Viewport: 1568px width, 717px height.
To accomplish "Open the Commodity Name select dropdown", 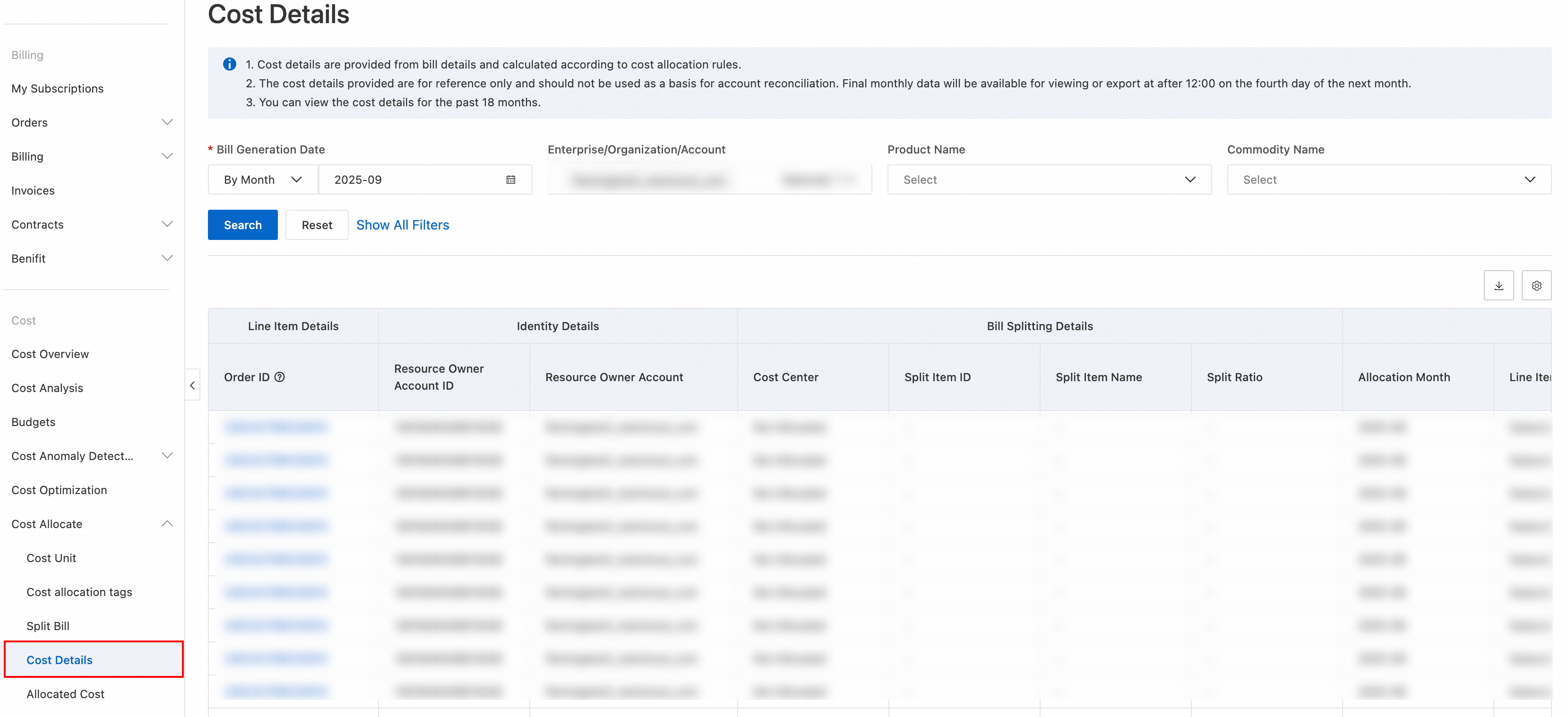I will click(x=1388, y=180).
